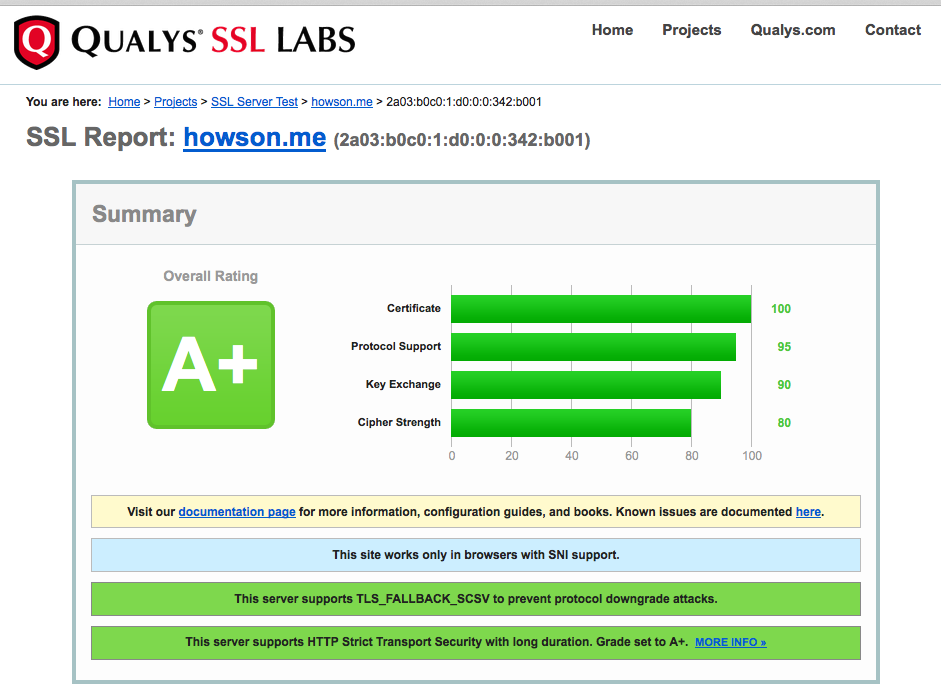Click the 'You are here:' label

[x=64, y=102]
